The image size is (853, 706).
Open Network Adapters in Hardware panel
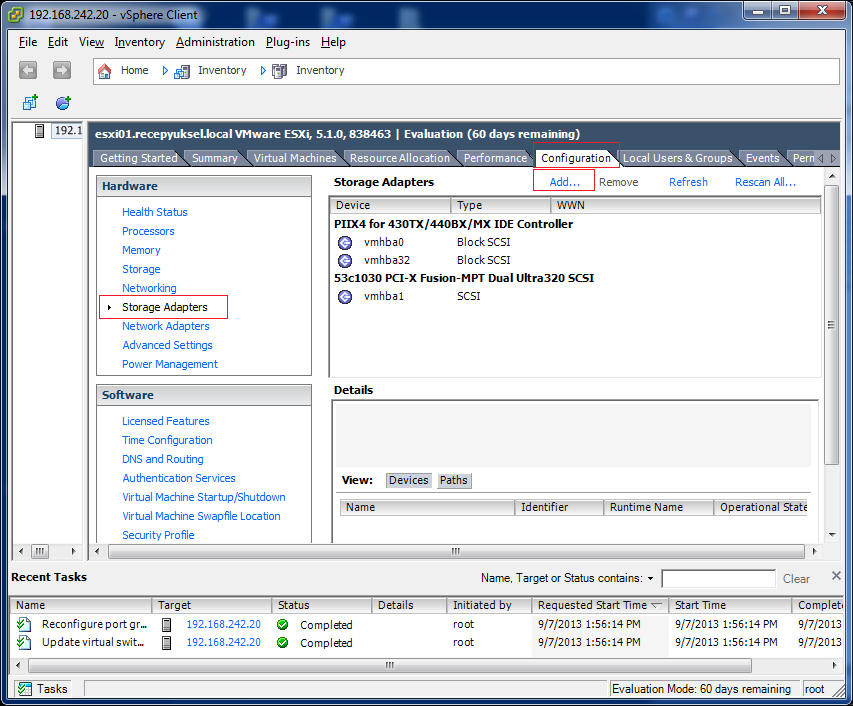point(165,326)
